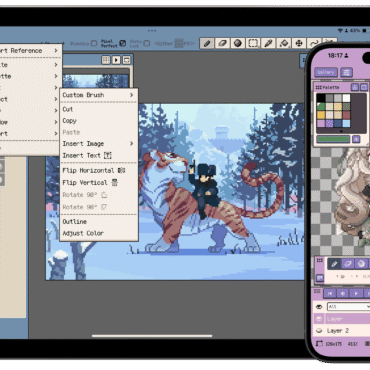Viewport: 370px width, 370px height.
Task: Toggle visibility of Layer 2 on phone
Action: 319,331
